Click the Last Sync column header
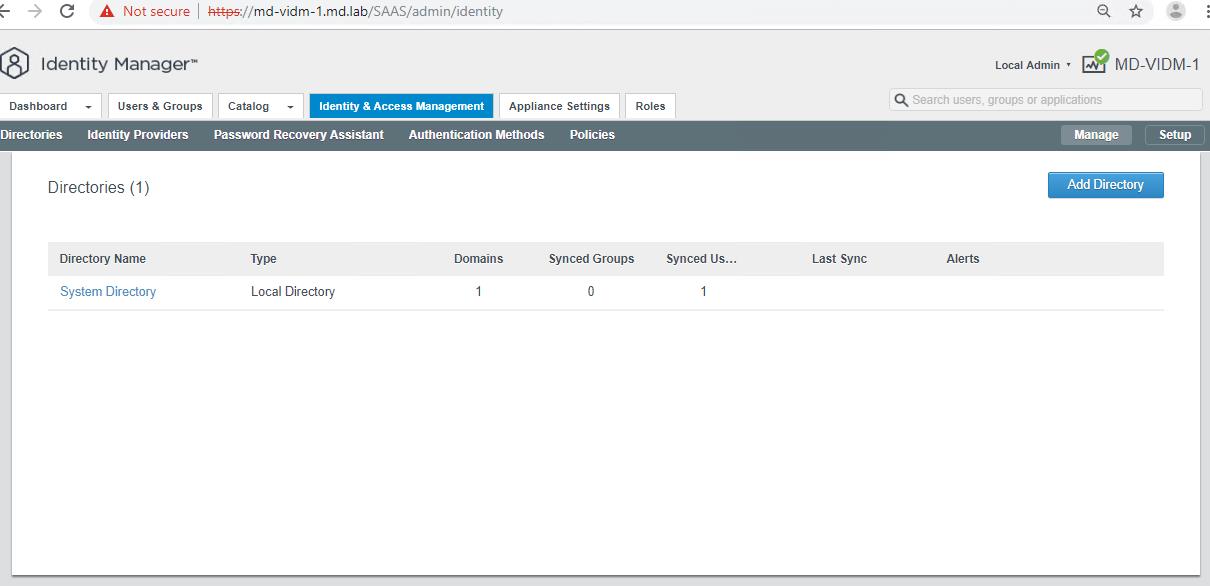 coord(839,259)
